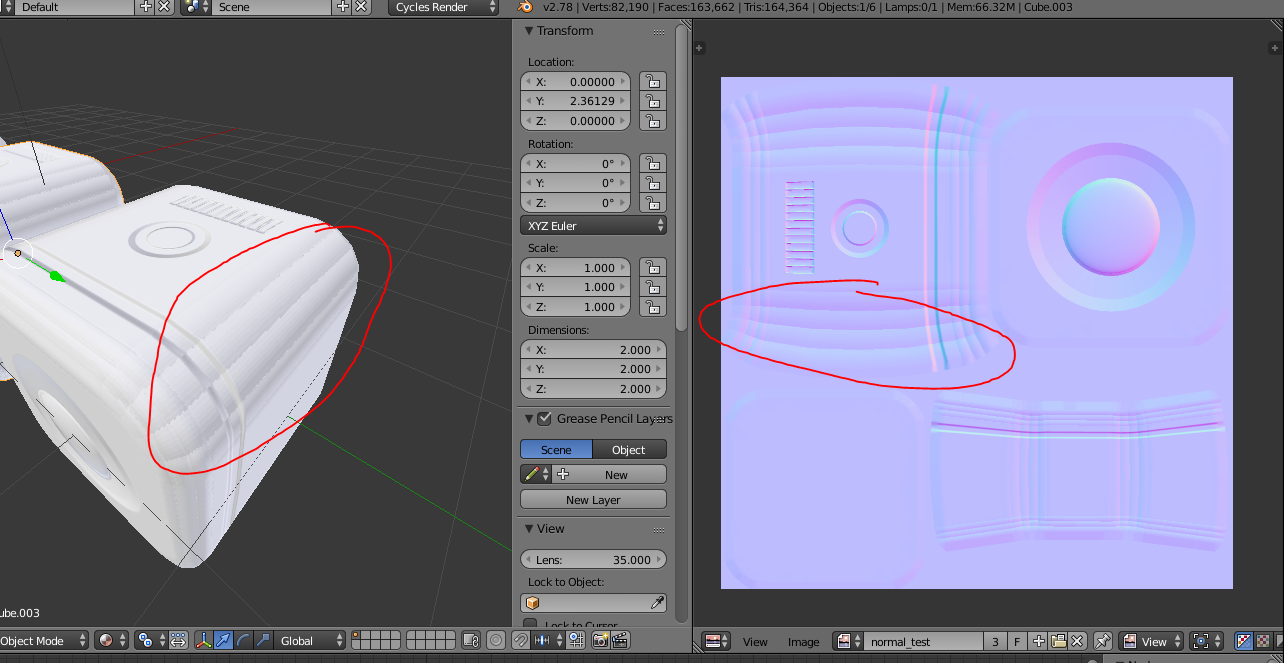Click the UV/Image editor type icon
Image resolution: width=1284 pixels, height=663 pixels.
click(714, 641)
